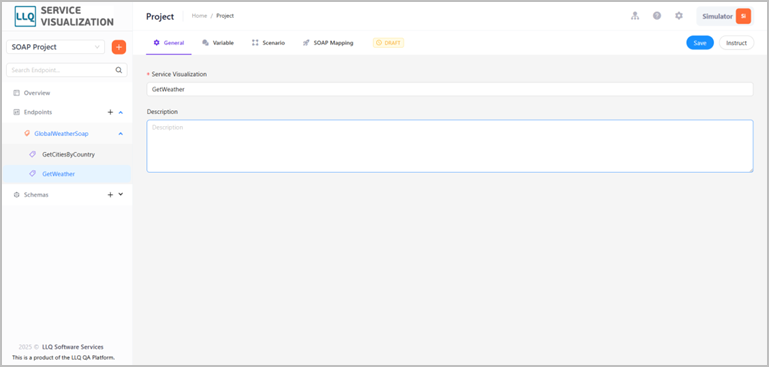Click the GlobalWeatherSoap orange icon
This screenshot has height=367, width=769.
click(x=27, y=133)
